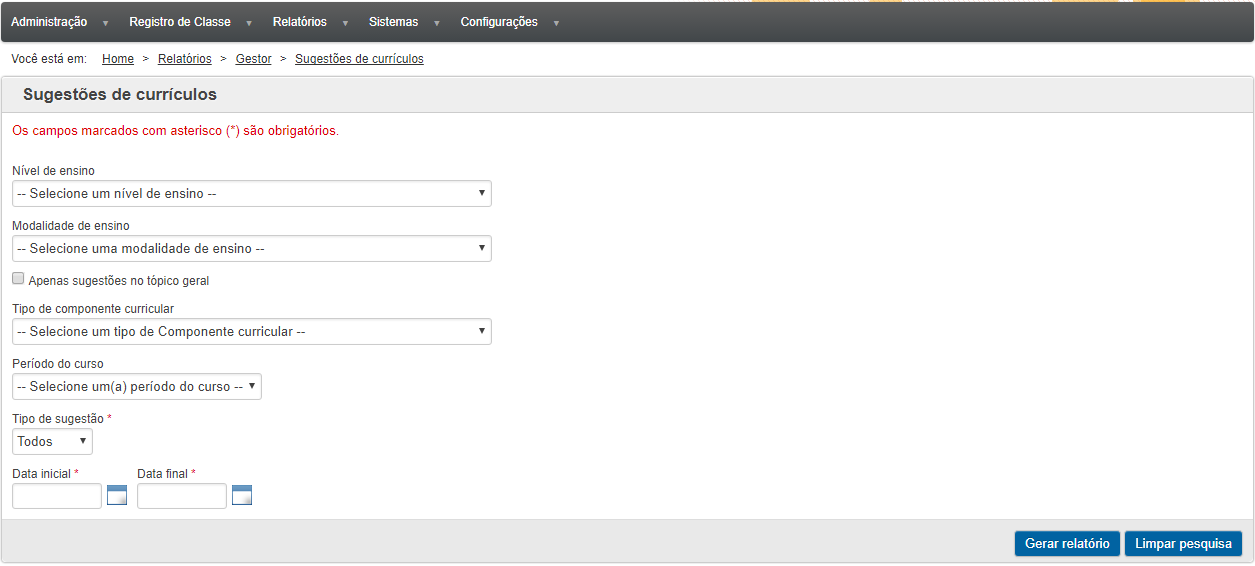
Task: Click the arrow icon beside Administração menu
Action: click(x=105, y=23)
